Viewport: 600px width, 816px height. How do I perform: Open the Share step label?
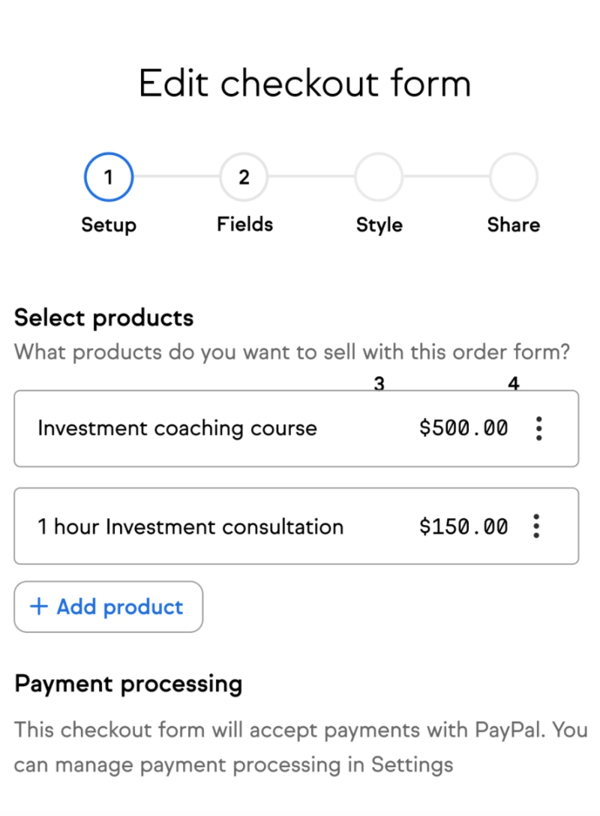pyautogui.click(x=513, y=225)
